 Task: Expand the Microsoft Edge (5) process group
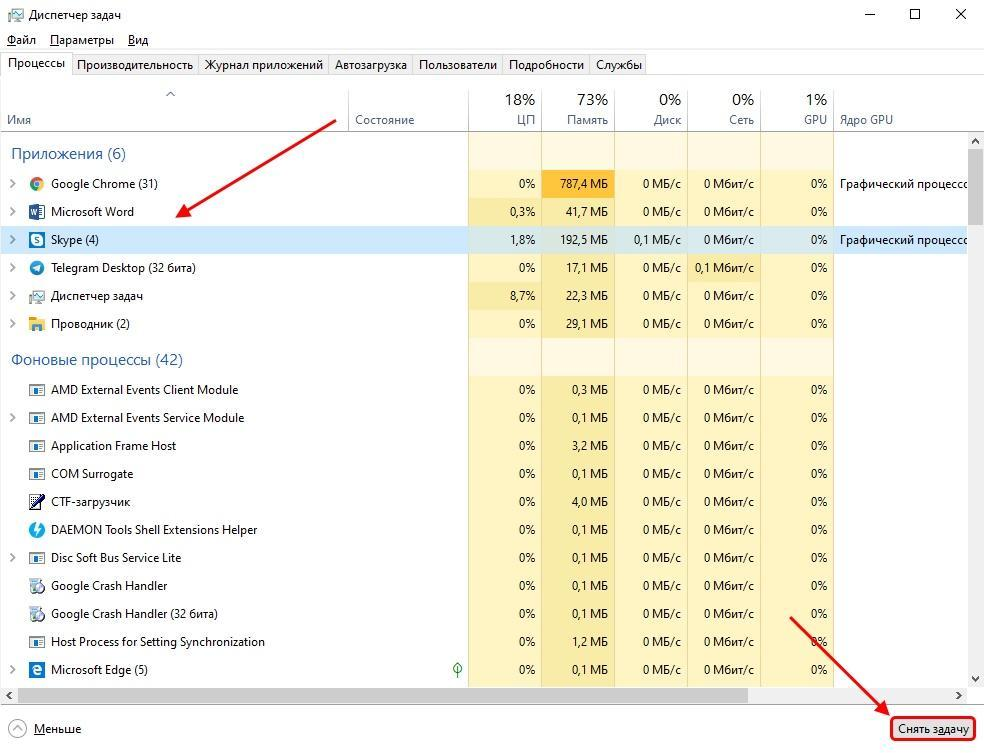(13, 670)
